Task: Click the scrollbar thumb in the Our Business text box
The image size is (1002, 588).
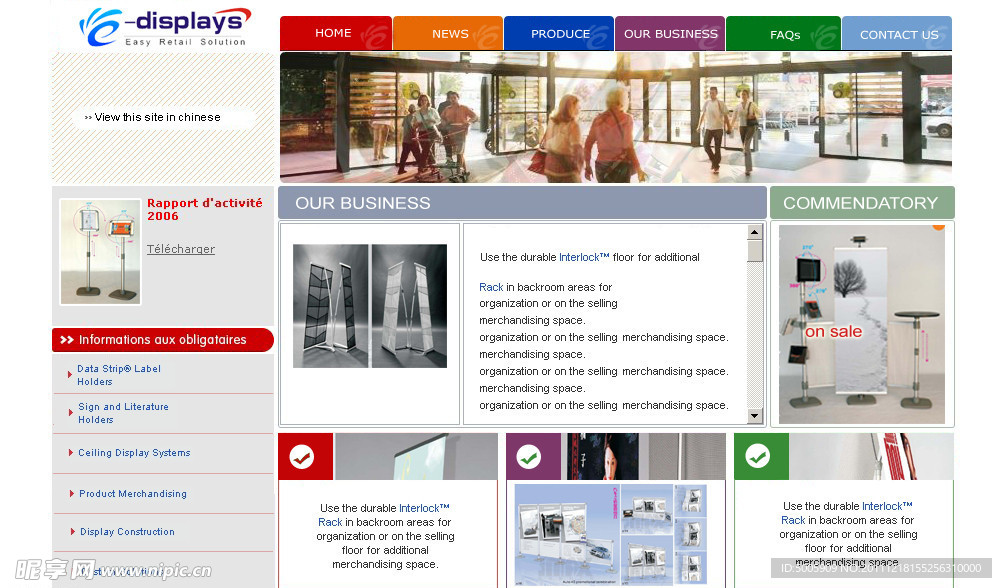Action: pos(755,251)
